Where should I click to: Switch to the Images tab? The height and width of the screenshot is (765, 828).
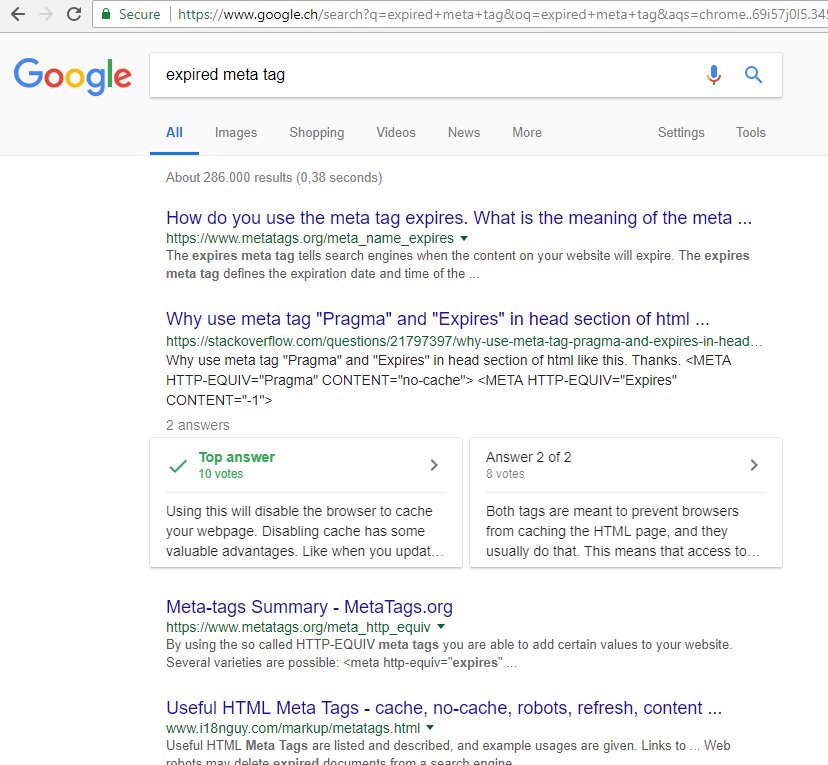[236, 132]
